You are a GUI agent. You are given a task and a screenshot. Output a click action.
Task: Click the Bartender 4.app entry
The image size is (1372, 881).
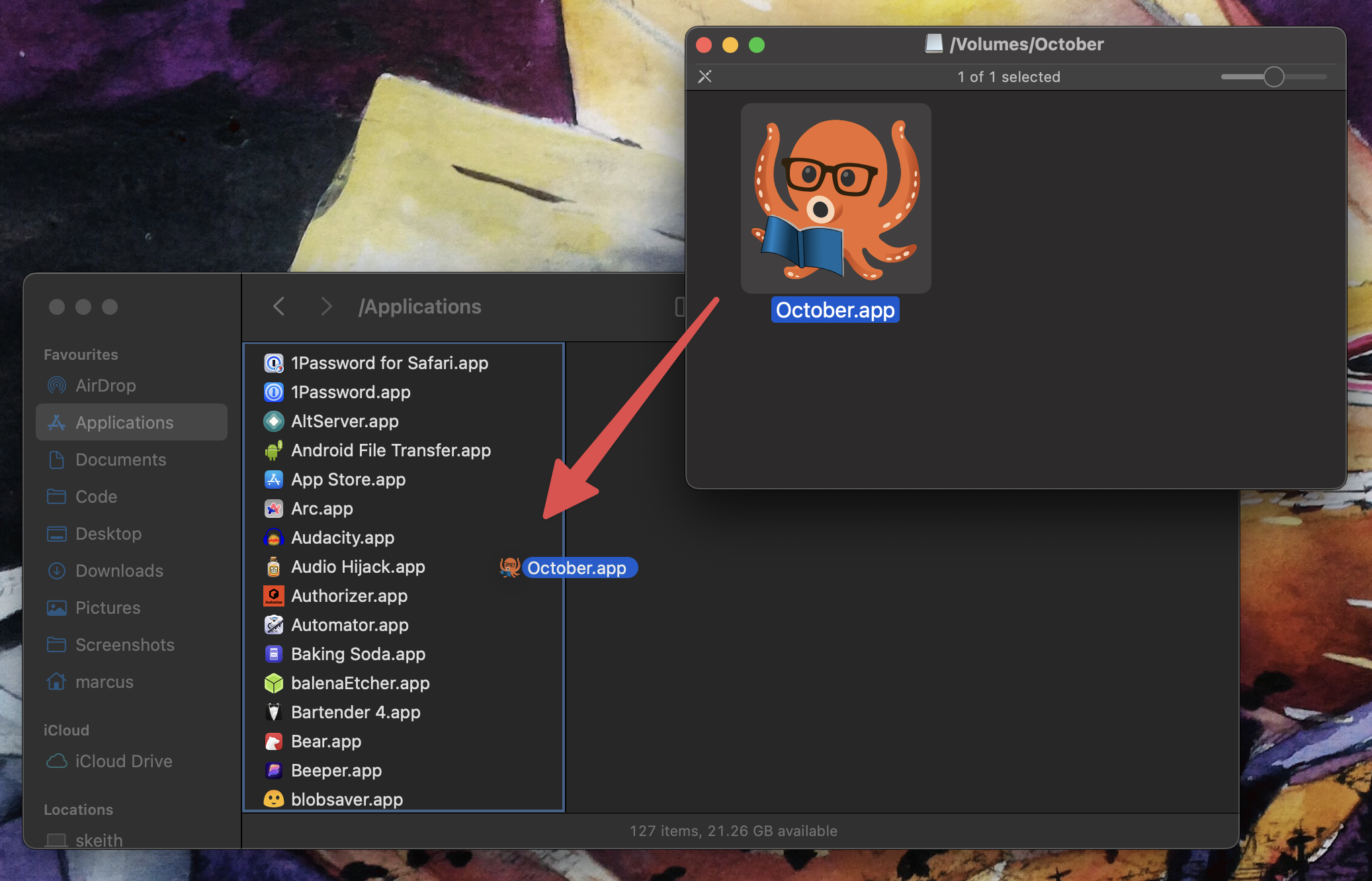[x=355, y=712]
